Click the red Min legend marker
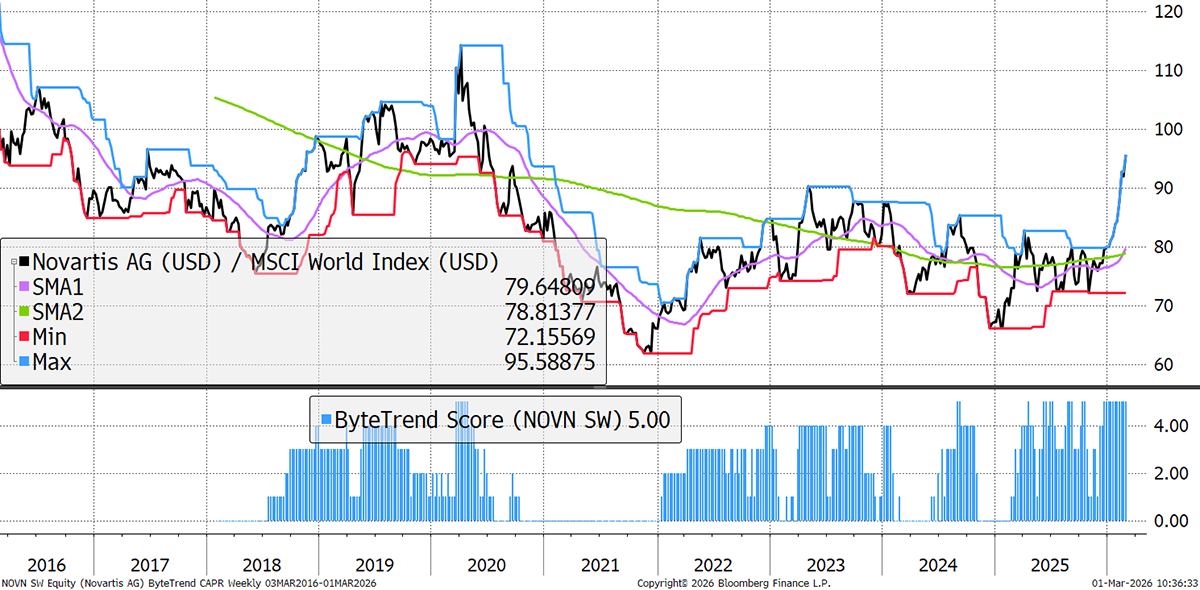Viewport: 1200px width, 590px height. [x=25, y=337]
